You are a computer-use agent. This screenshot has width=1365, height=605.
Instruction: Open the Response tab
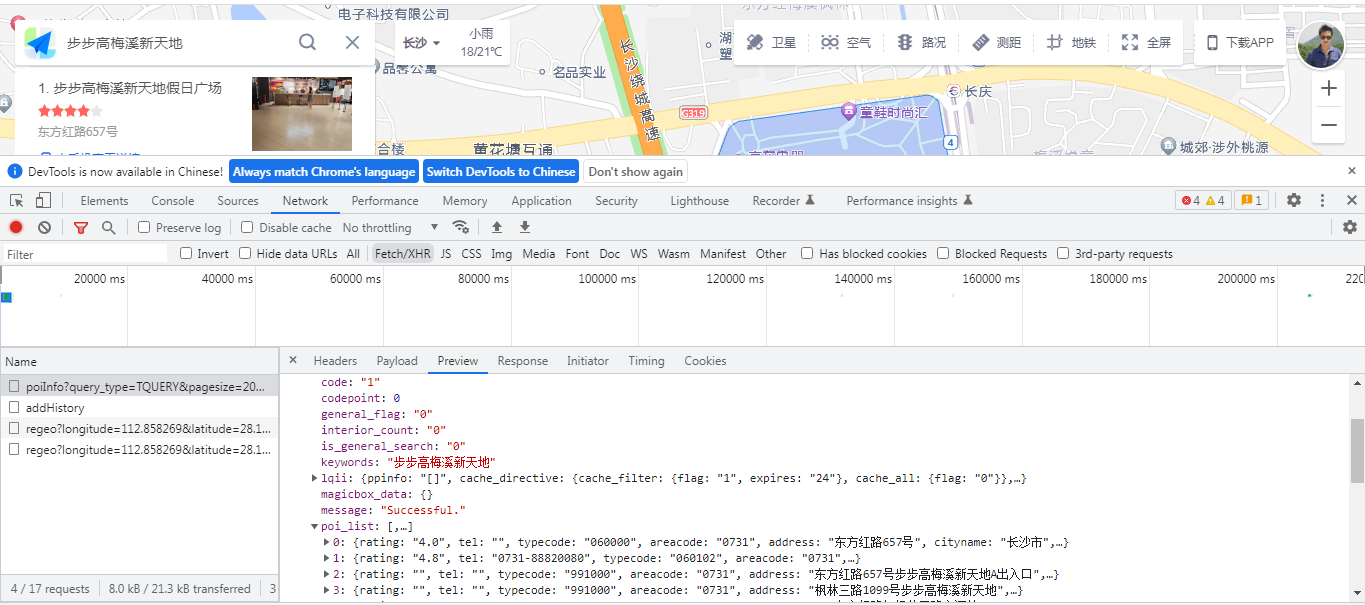(x=523, y=360)
